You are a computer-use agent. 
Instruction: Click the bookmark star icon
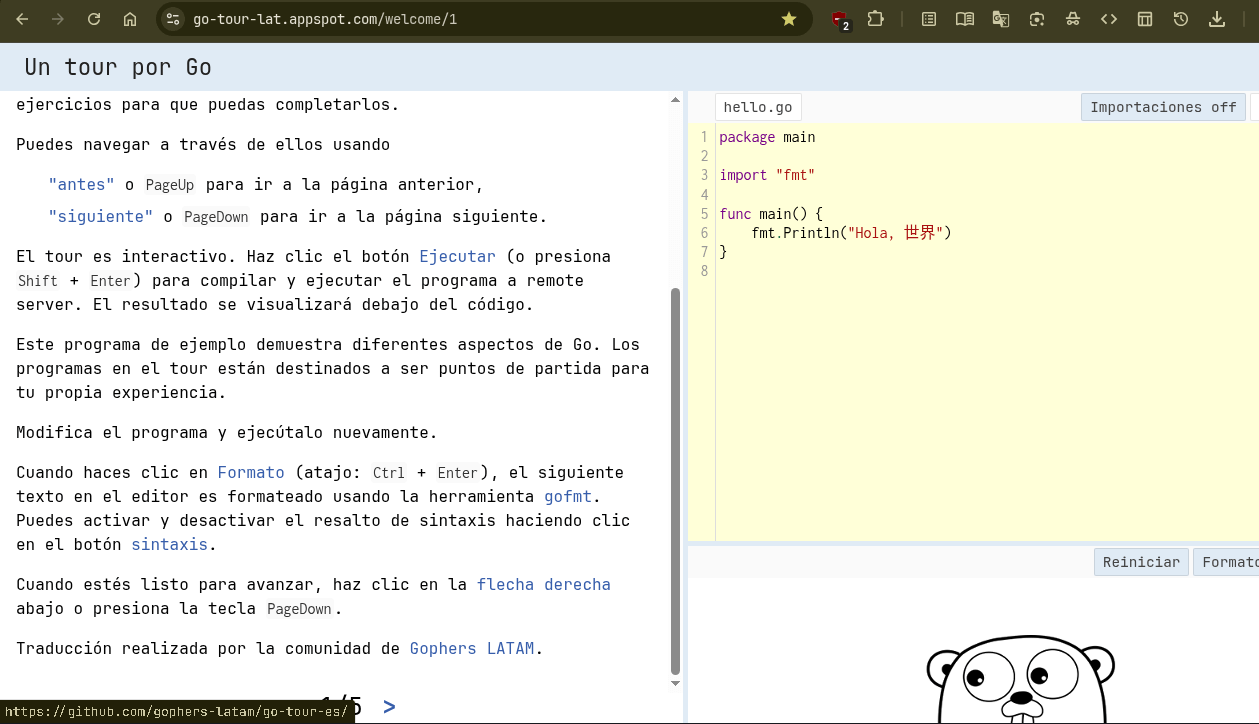point(789,19)
